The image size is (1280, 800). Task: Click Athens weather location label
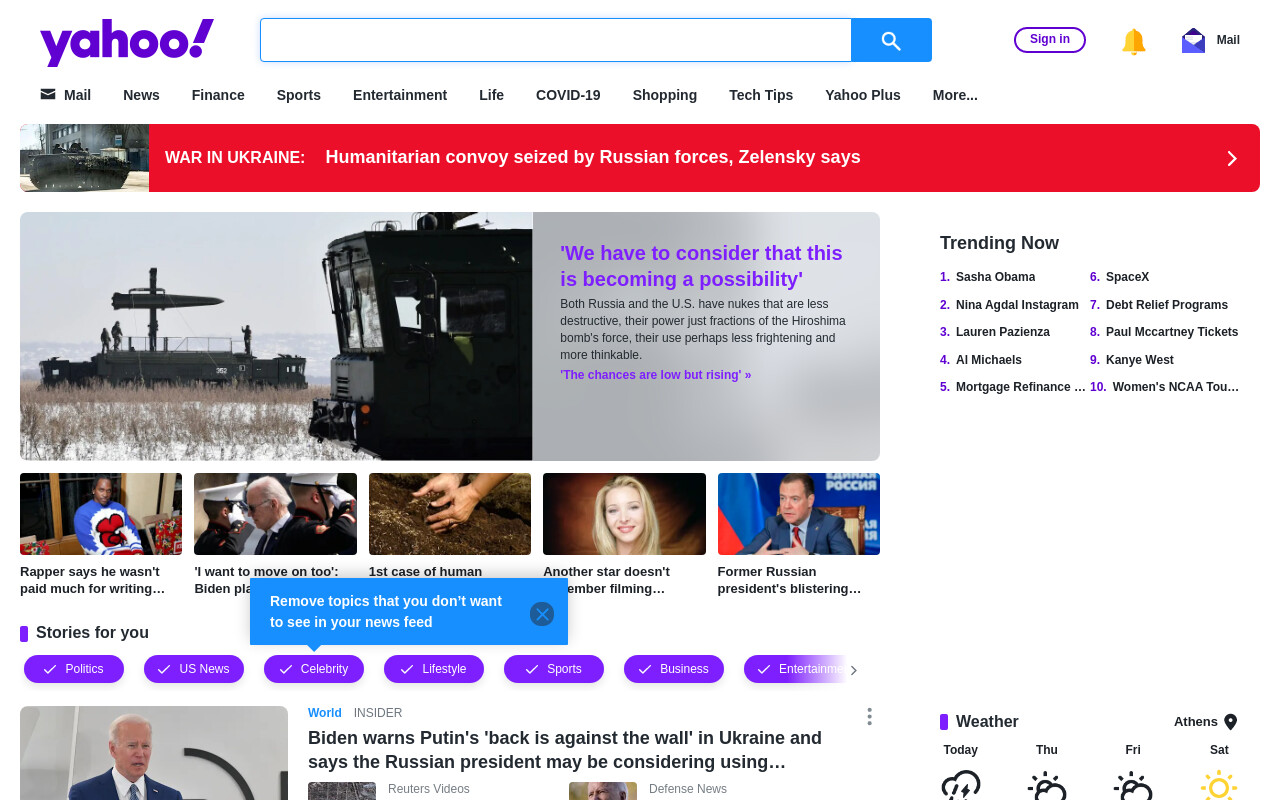click(x=1196, y=722)
